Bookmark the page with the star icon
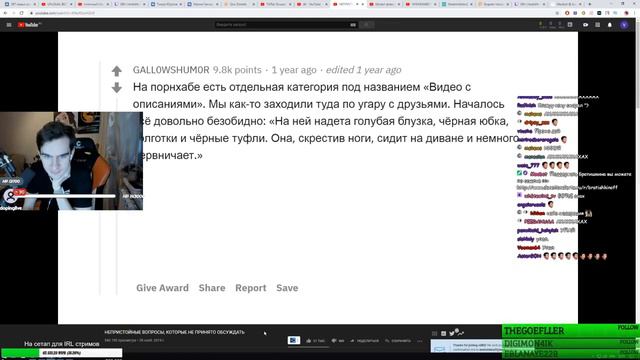The width and height of the screenshot is (640, 360). click(x=557, y=13)
